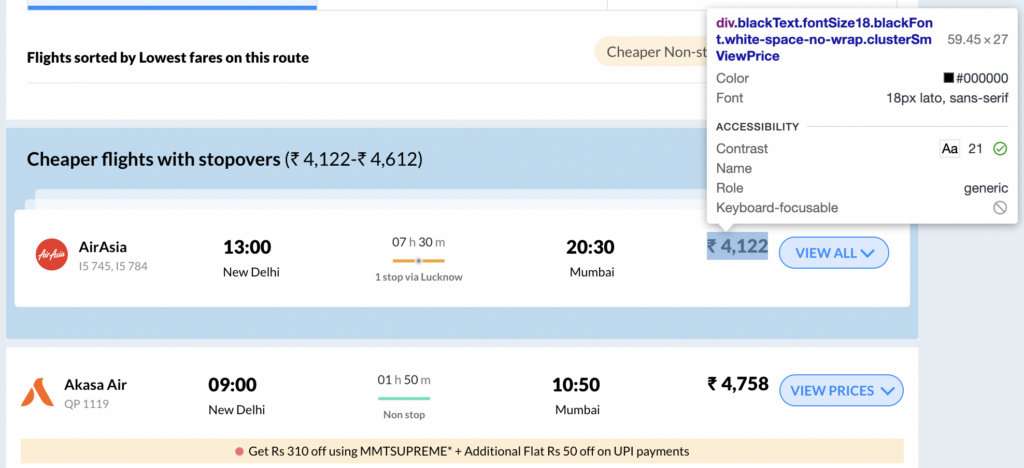Select the Cheaper Non-stop filter pill
This screenshot has height=468, width=1024.
point(652,52)
